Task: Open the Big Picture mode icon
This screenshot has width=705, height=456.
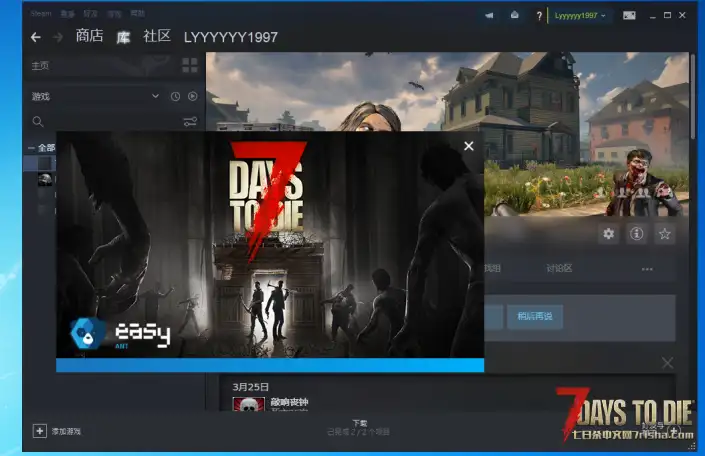Action: [629, 16]
